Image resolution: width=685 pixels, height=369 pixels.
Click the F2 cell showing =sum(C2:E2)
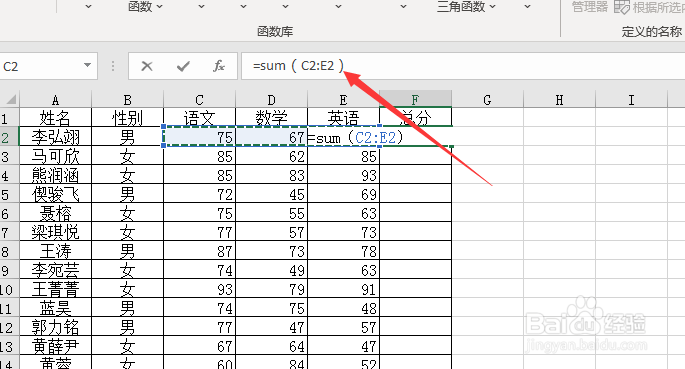415,137
